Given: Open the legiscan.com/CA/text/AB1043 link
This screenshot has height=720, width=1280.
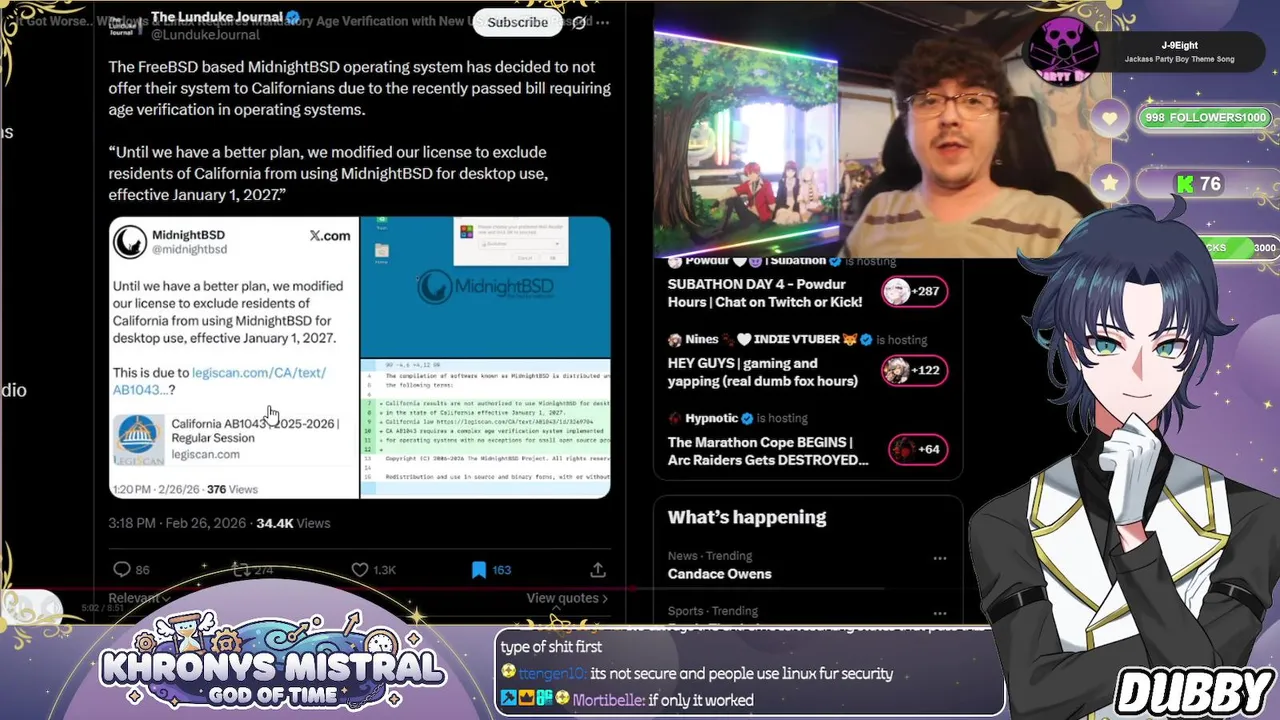Looking at the screenshot, I should click(219, 381).
